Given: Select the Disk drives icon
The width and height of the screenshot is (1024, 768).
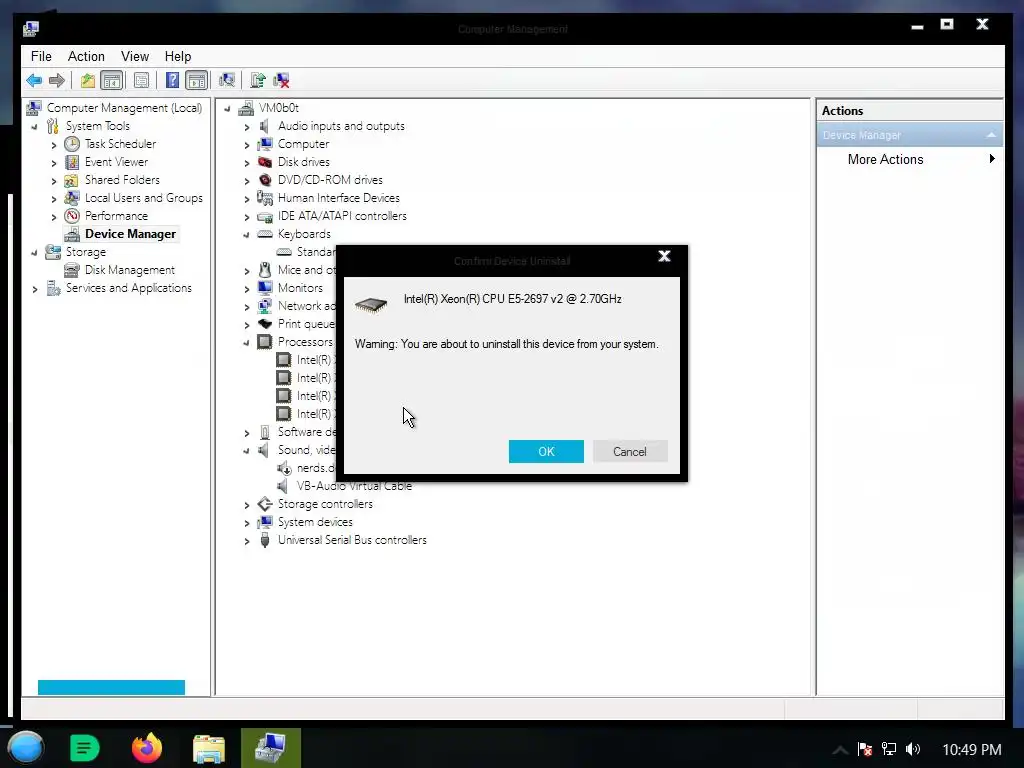Looking at the screenshot, I should 264,162.
